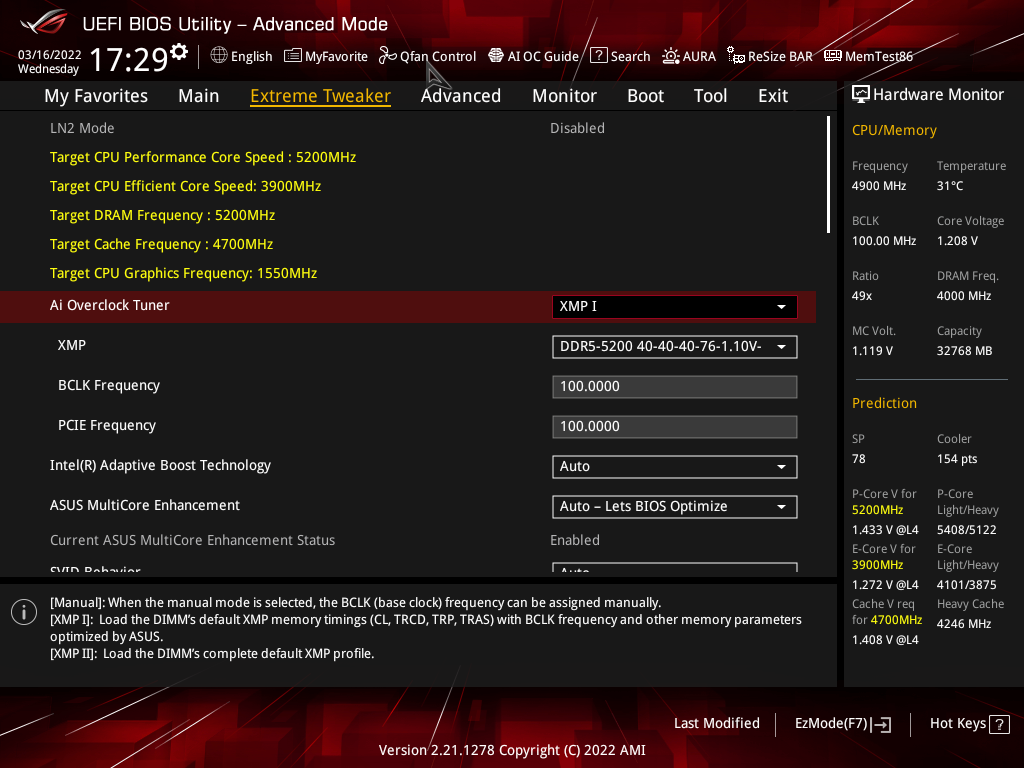Click the 1.208 V core voltage value
Screen dimensions: 1024x768
tap(957, 240)
